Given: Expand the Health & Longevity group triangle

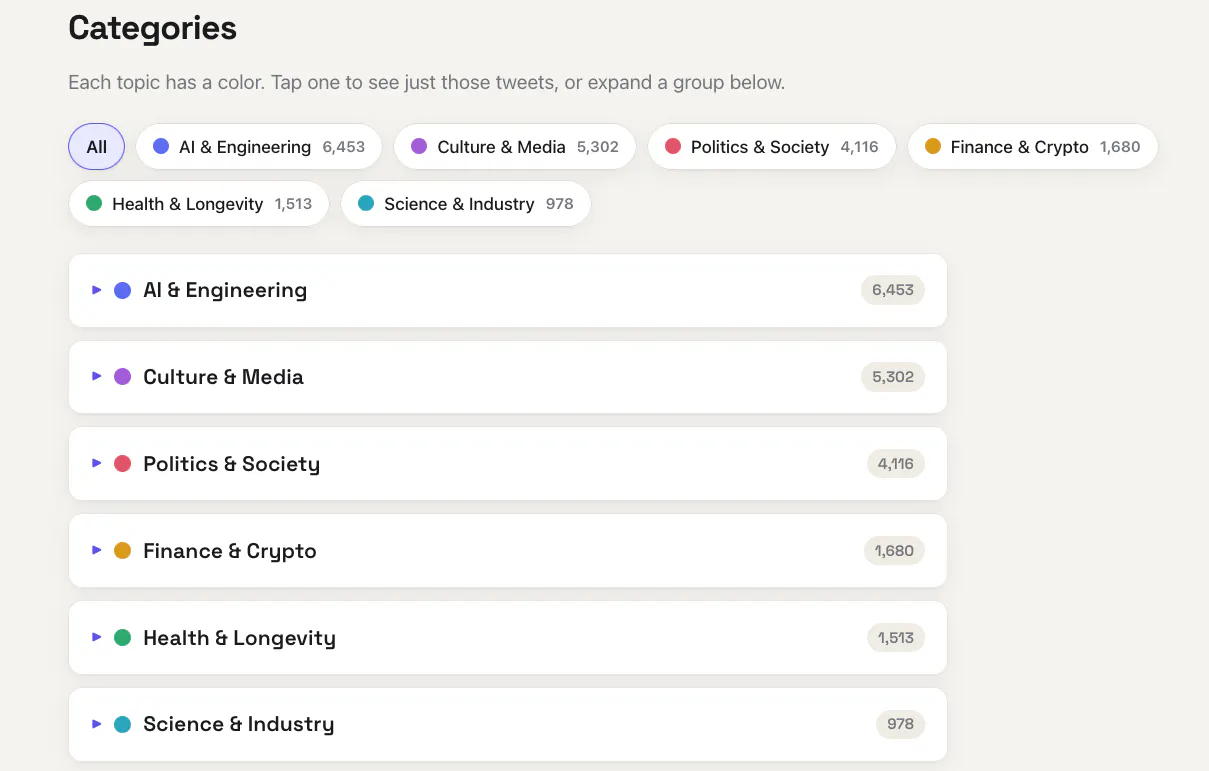Looking at the screenshot, I should pyautogui.click(x=97, y=637).
